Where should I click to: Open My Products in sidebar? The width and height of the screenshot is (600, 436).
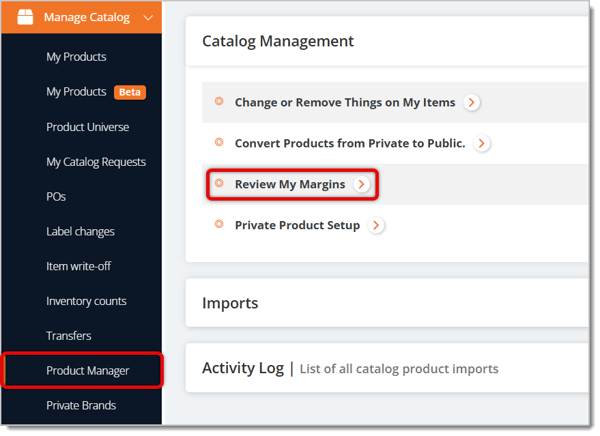(x=76, y=57)
